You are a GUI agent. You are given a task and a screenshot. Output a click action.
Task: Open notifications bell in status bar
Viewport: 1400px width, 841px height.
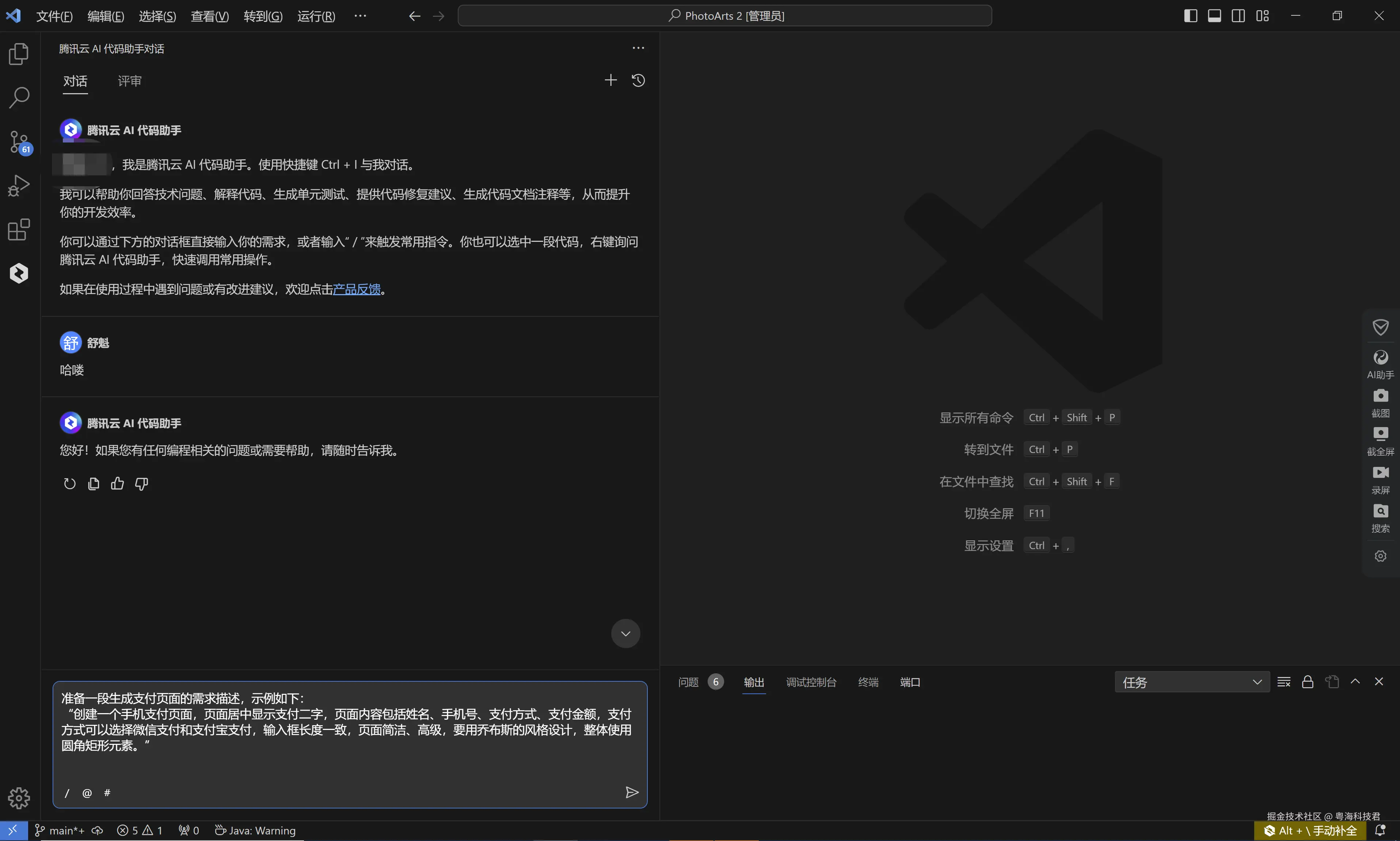(1380, 831)
